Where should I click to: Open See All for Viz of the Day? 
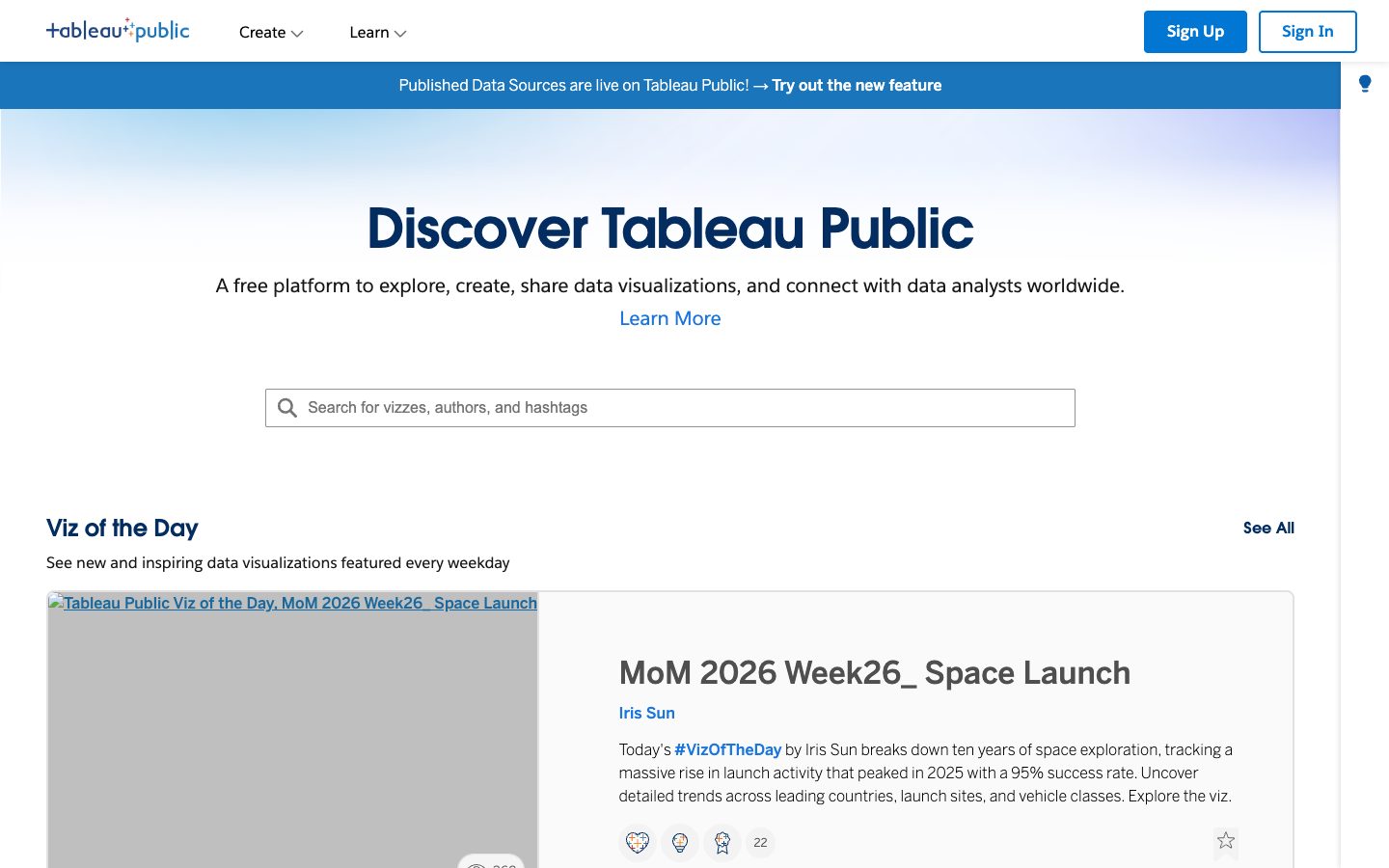[1268, 528]
